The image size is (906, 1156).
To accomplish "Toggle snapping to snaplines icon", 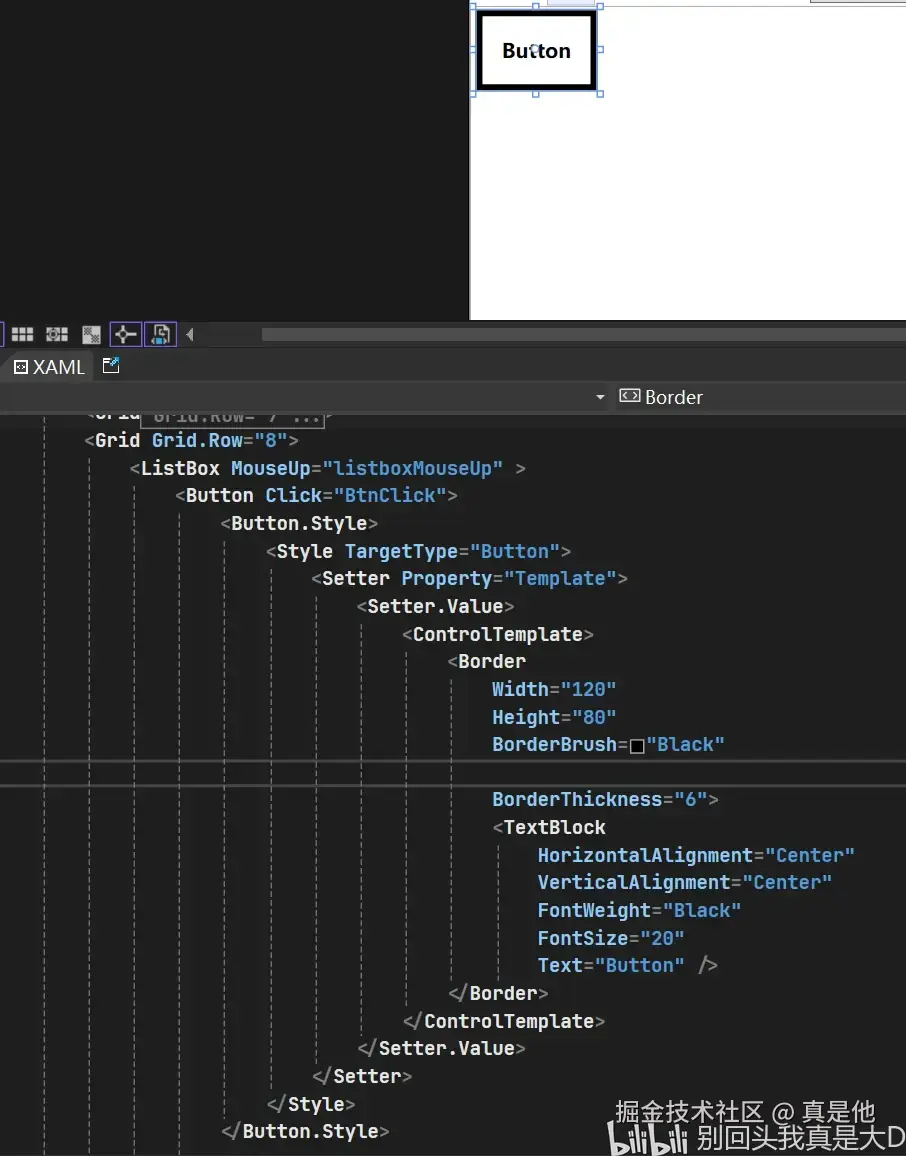I will [125, 335].
